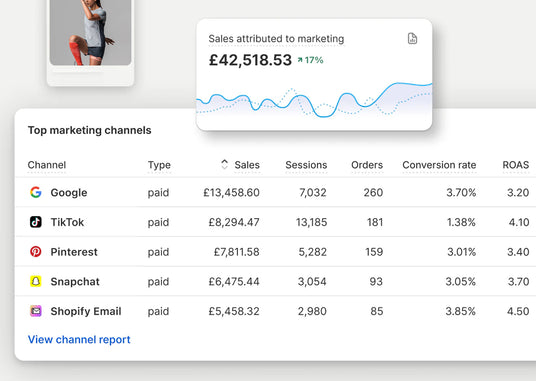Click TikTok sales value £8,294.47
This screenshot has width=536, height=381.
[x=234, y=222]
